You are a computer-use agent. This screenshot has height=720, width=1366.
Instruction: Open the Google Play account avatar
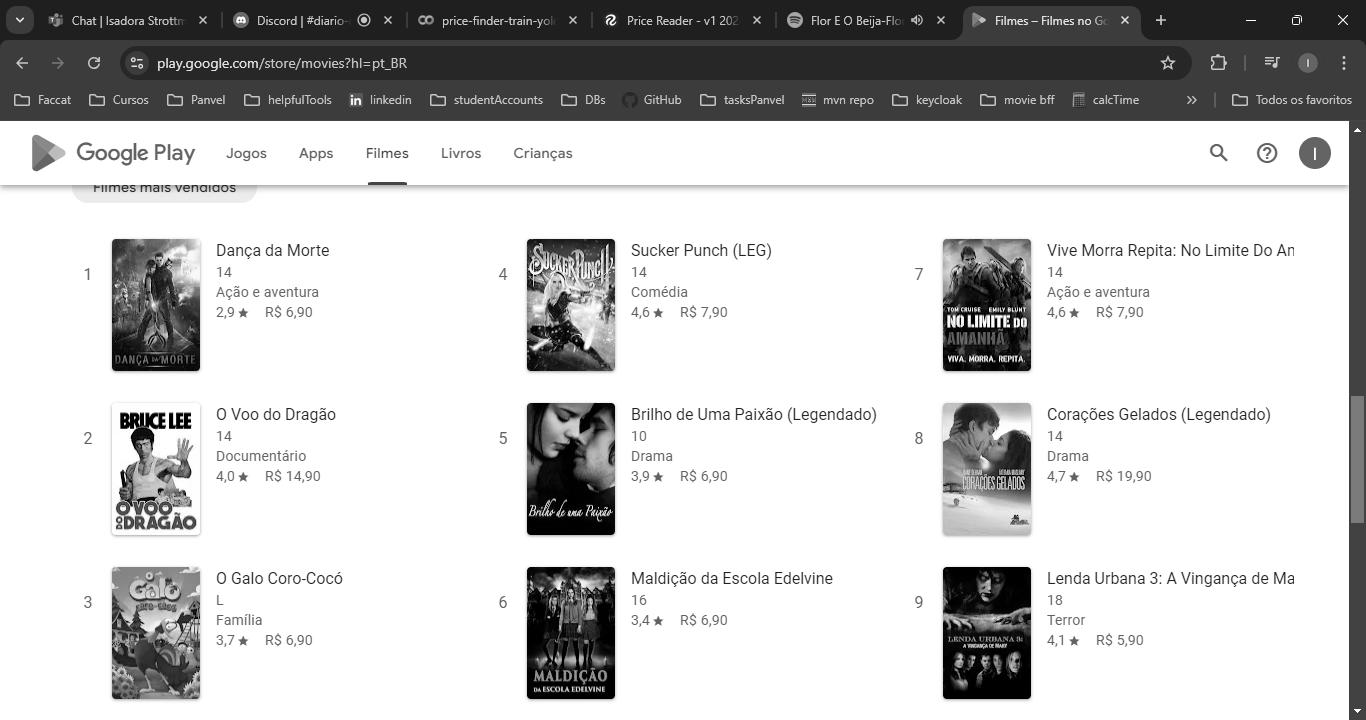click(x=1314, y=153)
